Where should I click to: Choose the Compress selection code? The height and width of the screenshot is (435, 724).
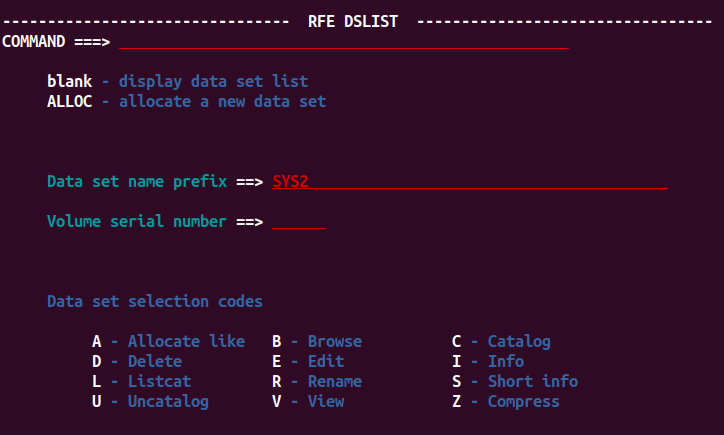click(506, 402)
